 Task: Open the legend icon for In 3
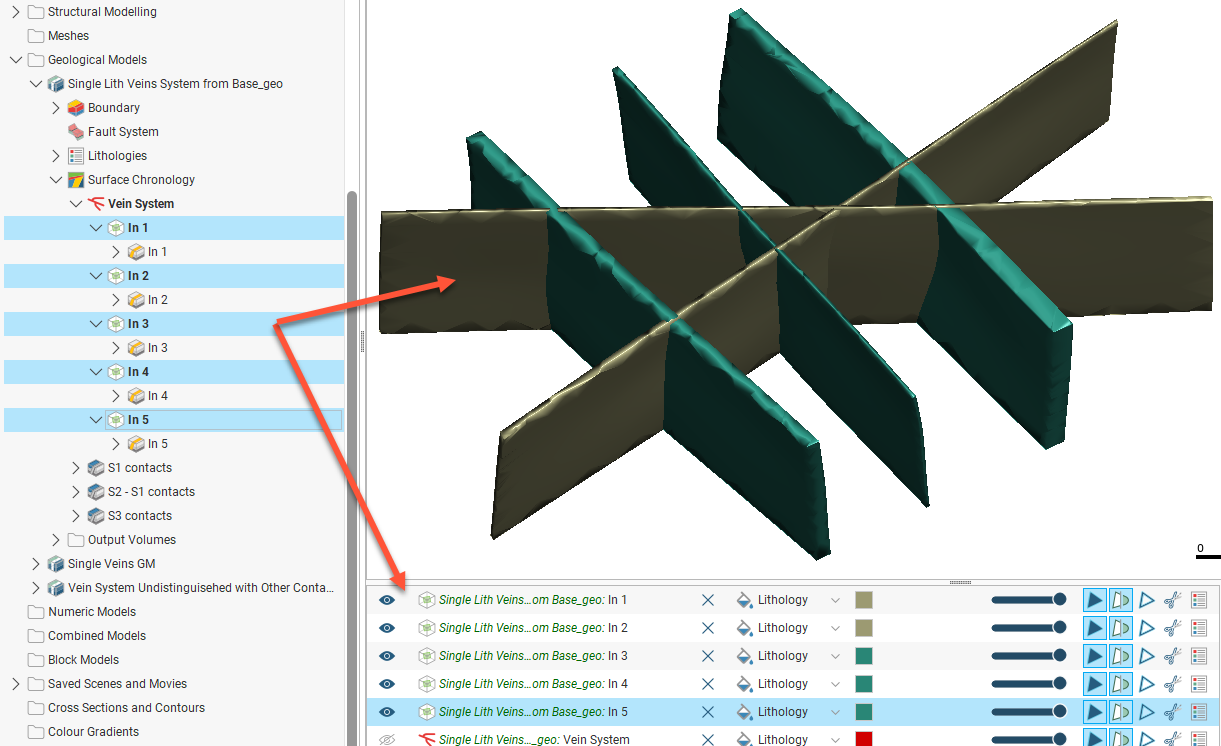1200,656
